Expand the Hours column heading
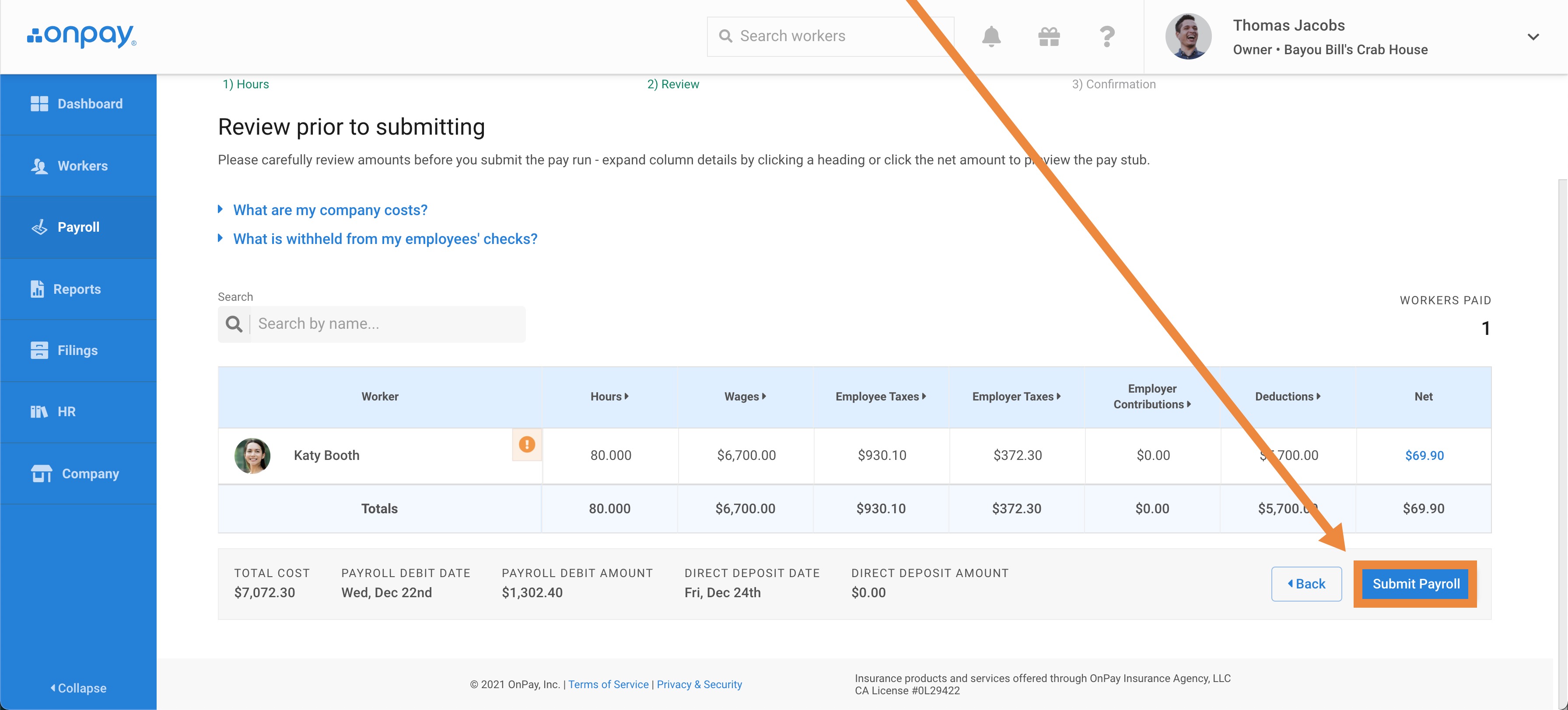 (609, 397)
